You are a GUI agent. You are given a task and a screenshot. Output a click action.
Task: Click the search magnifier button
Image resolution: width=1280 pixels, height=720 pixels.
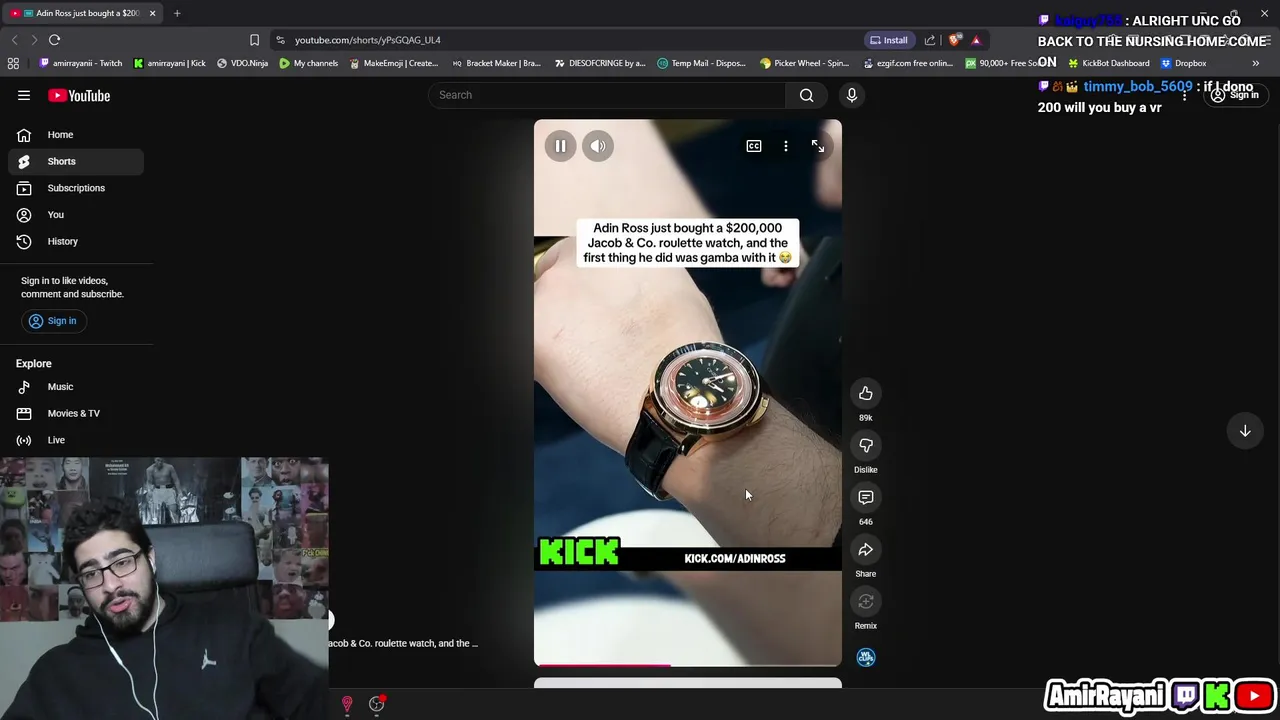tap(807, 95)
